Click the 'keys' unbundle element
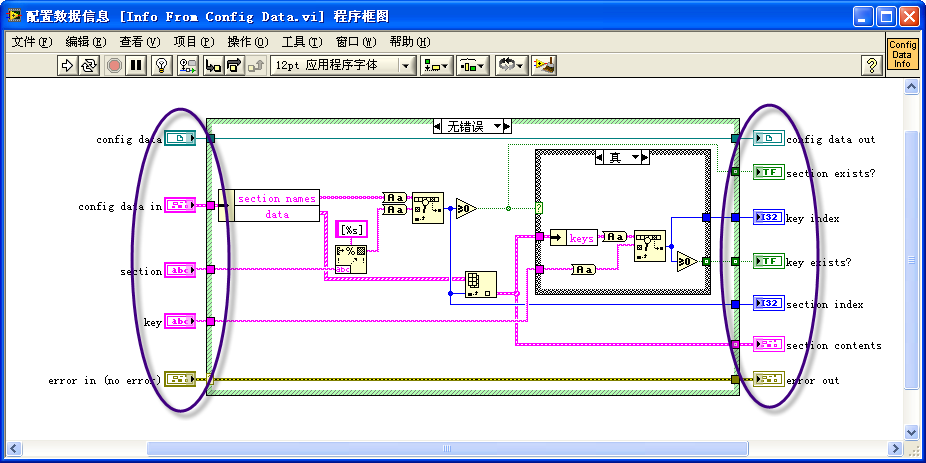Image resolution: width=926 pixels, height=463 pixels. [x=581, y=237]
